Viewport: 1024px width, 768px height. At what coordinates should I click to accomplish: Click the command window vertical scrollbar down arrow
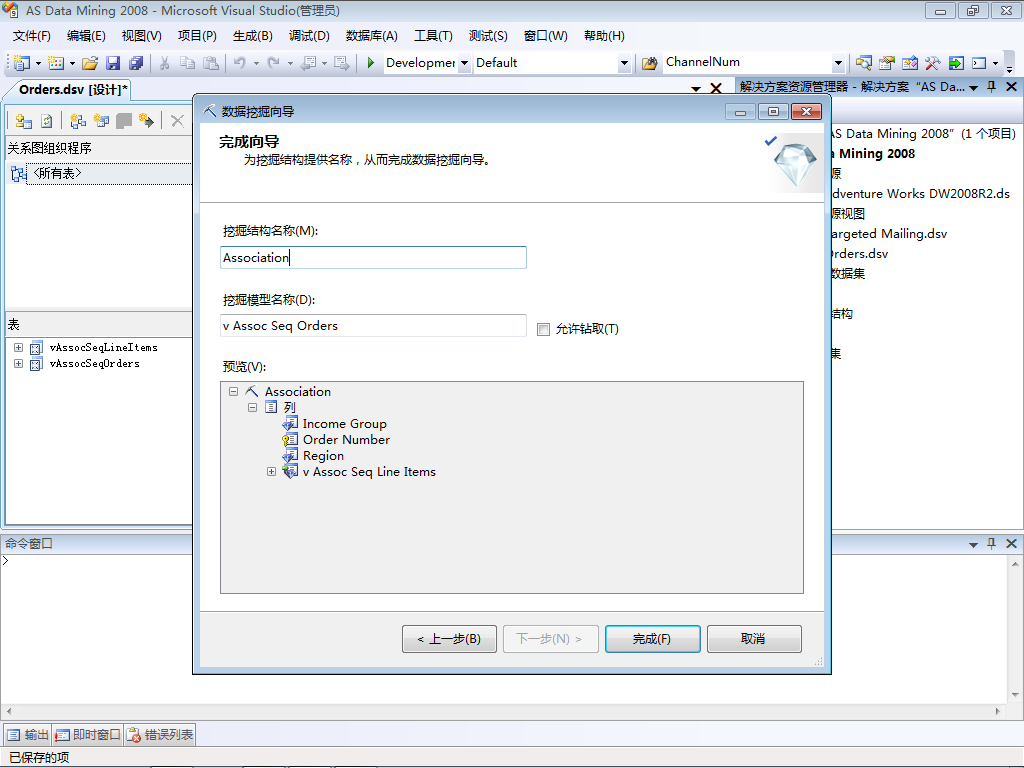[1015, 695]
